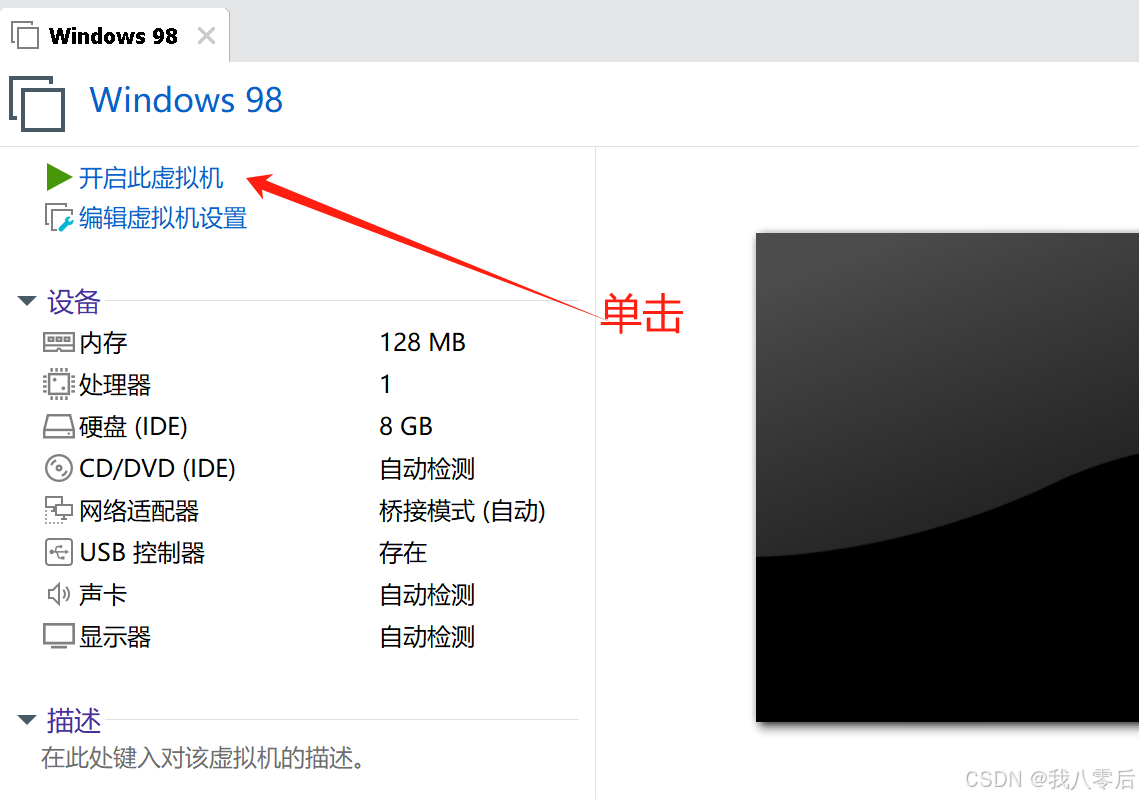The image size is (1139, 799).
Task: Click the description text field
Action: point(203,758)
